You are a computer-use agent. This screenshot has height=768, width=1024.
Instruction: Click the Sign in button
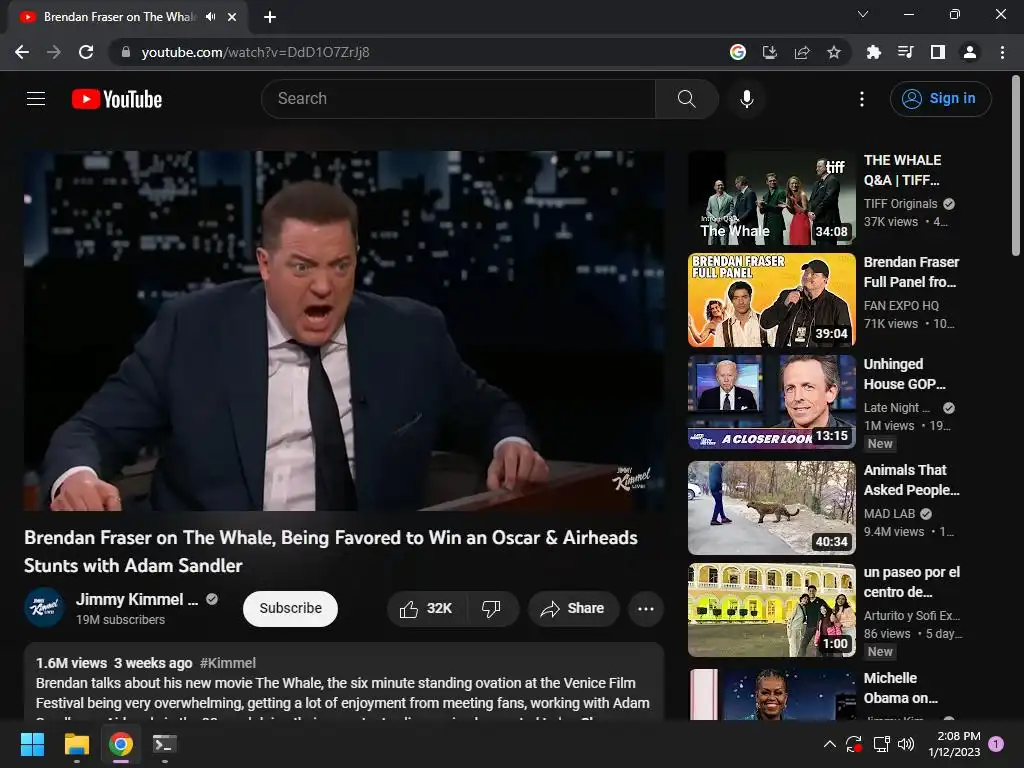940,99
